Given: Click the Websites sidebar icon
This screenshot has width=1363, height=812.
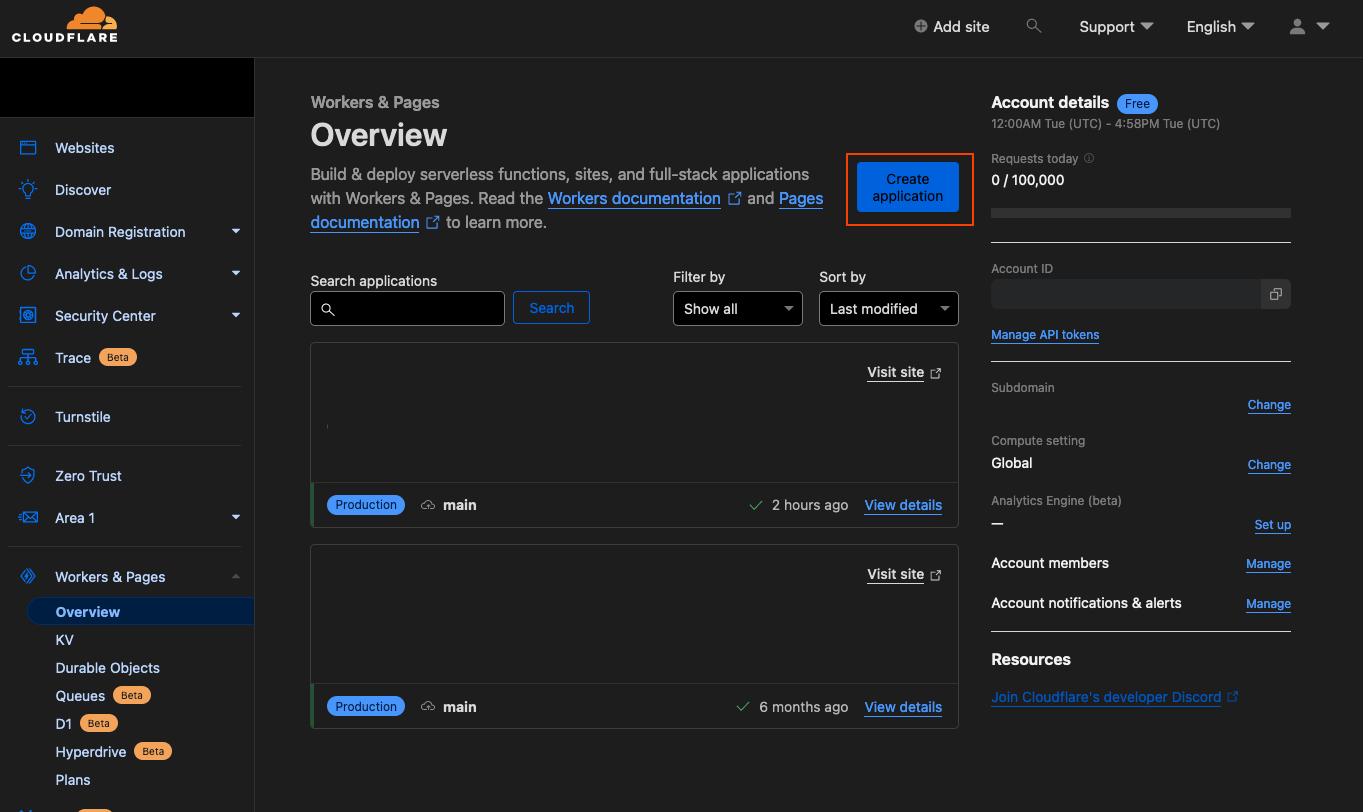Looking at the screenshot, I should [x=28, y=148].
